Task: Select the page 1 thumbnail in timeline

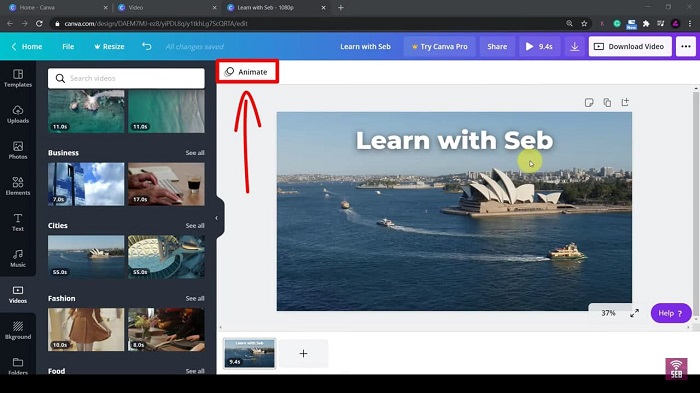Action: [250, 353]
